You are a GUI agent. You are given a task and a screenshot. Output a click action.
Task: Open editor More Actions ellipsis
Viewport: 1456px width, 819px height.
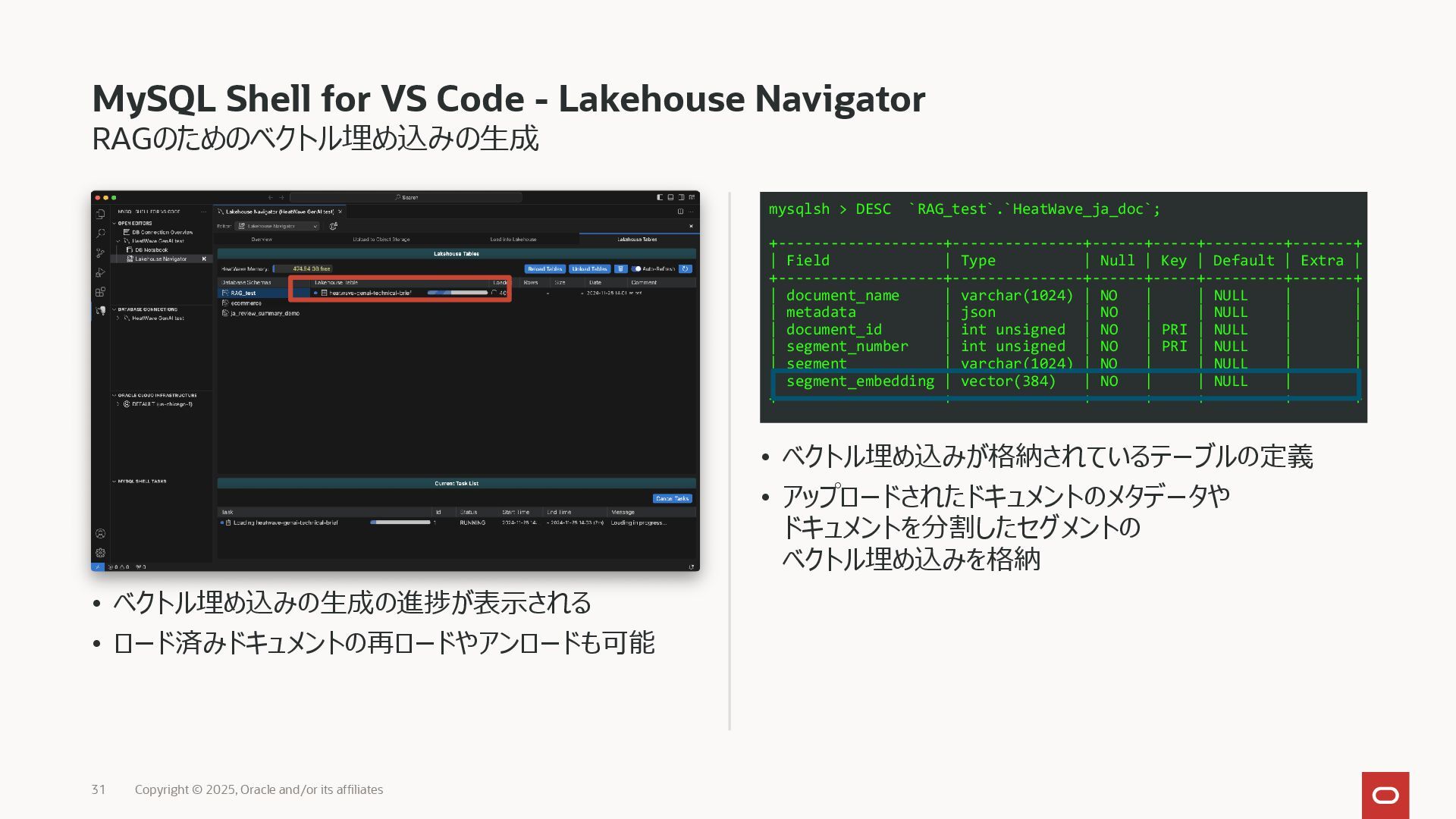coord(691,212)
